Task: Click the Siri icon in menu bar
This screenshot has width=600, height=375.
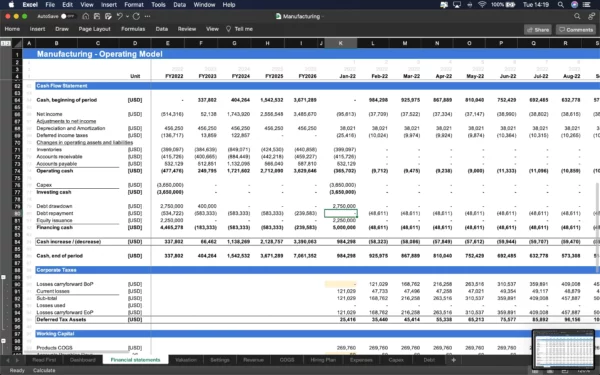Action: [x=574, y=5]
